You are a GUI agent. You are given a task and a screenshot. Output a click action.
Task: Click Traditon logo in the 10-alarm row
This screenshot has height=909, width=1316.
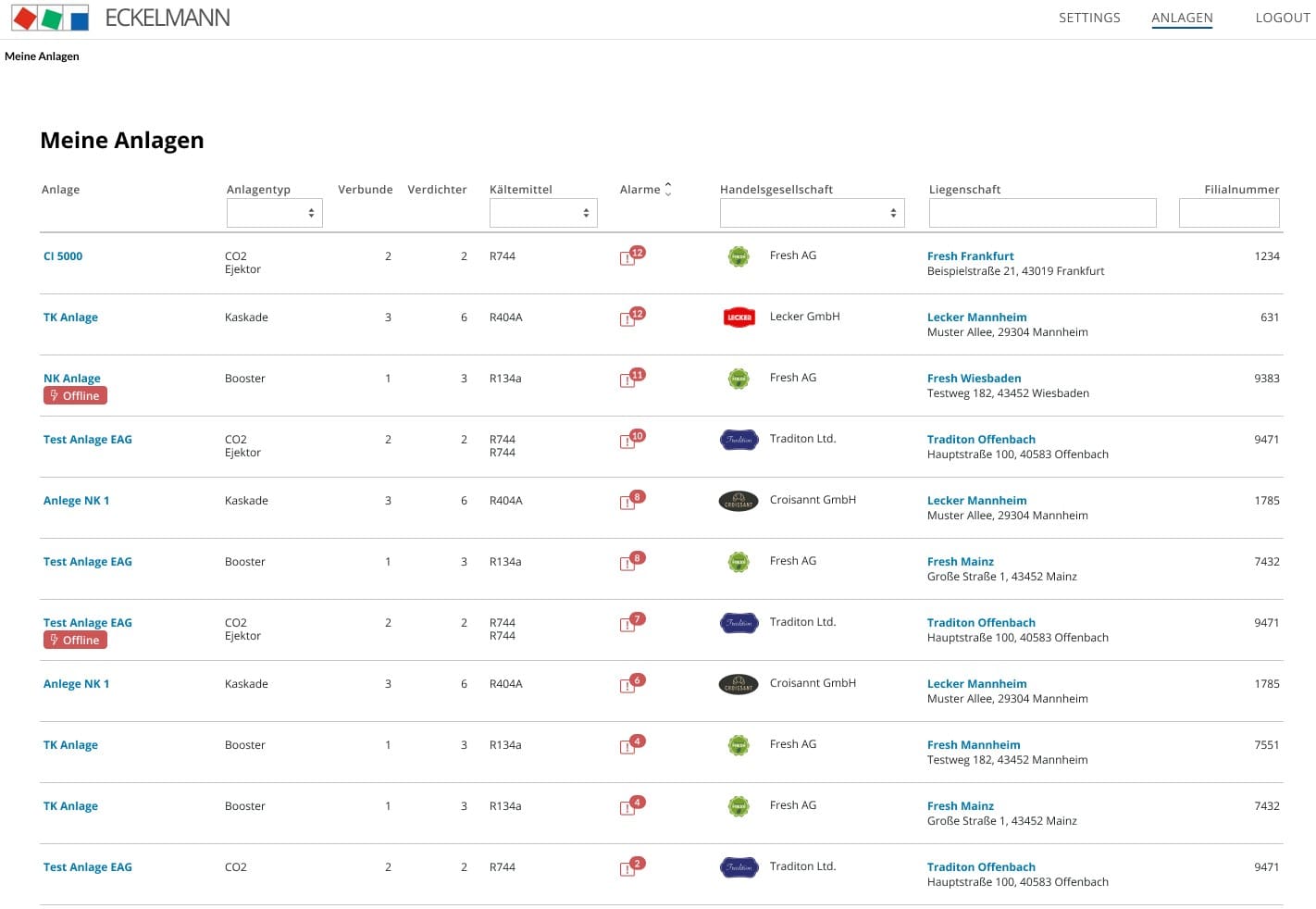coord(739,440)
